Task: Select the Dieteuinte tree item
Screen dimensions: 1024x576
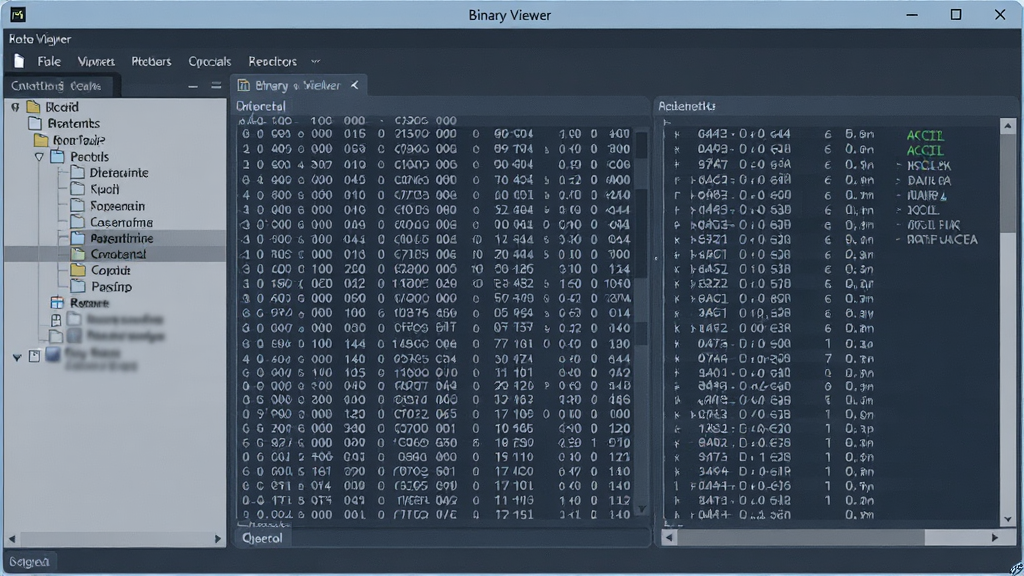Action: (119, 173)
